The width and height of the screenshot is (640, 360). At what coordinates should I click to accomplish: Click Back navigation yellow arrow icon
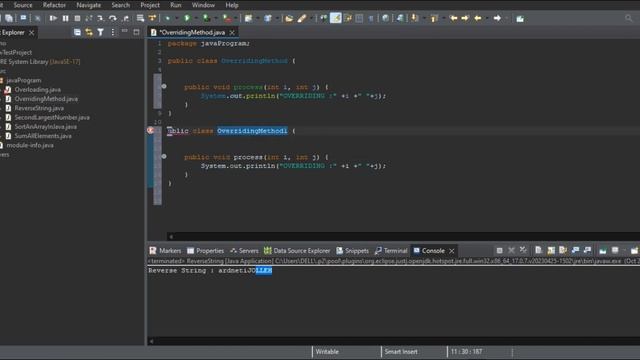pos(478,18)
